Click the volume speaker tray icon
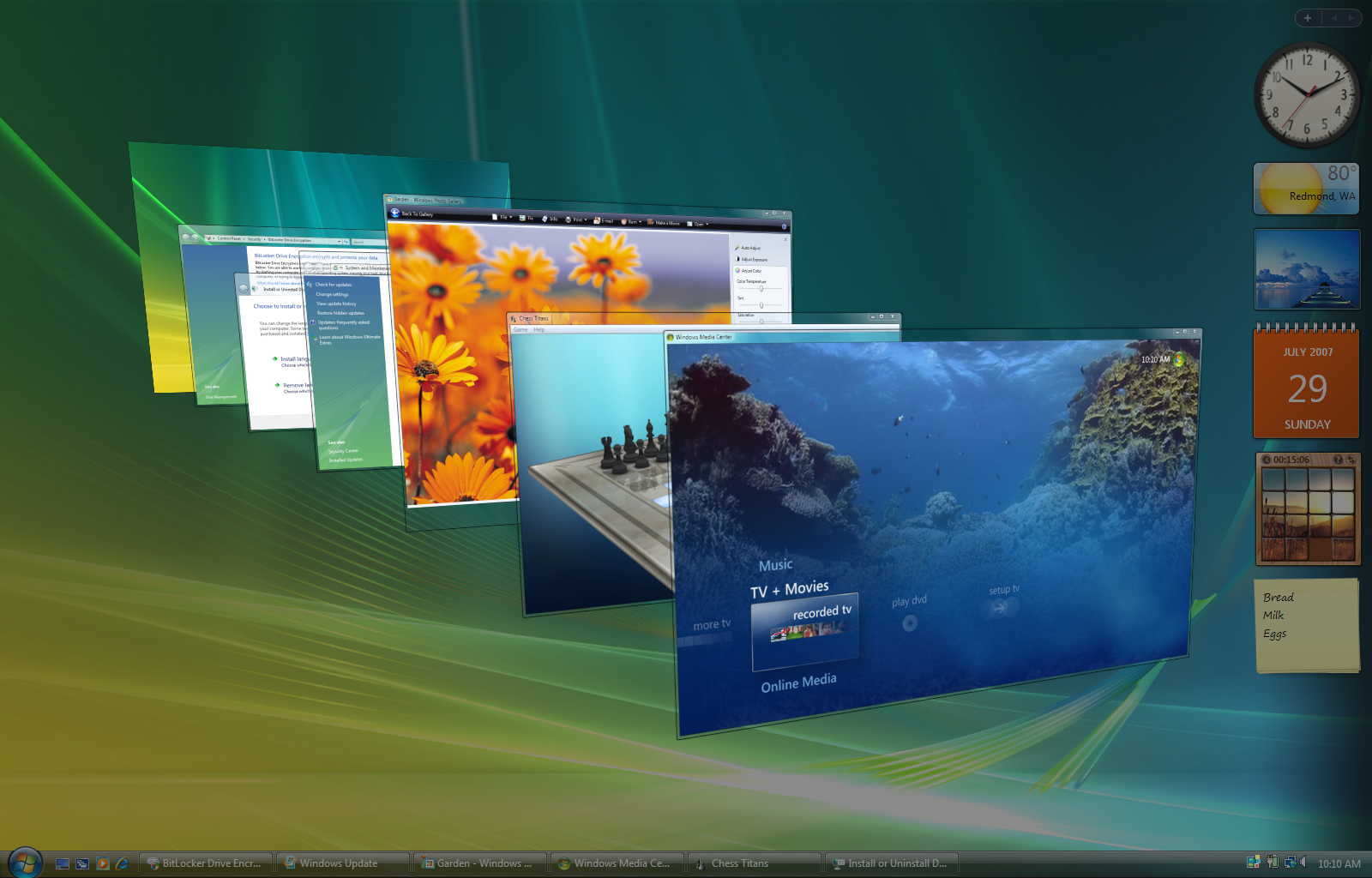 tap(1303, 863)
